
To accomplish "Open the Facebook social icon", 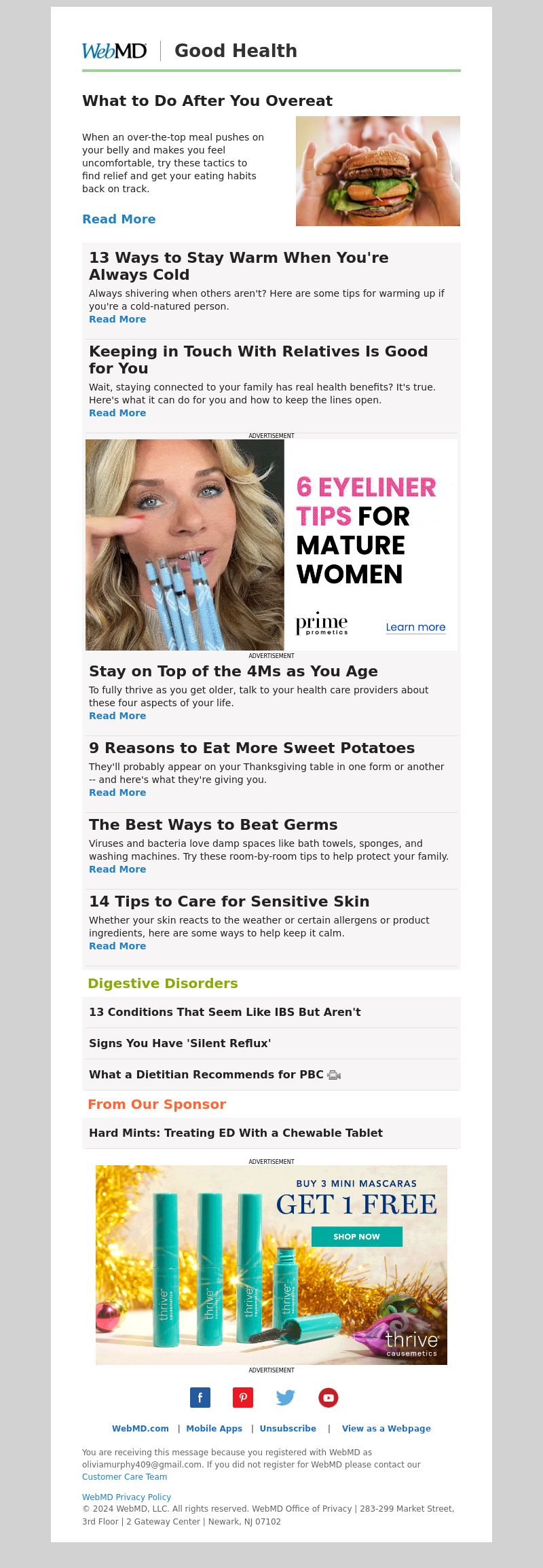I will pos(200,1398).
